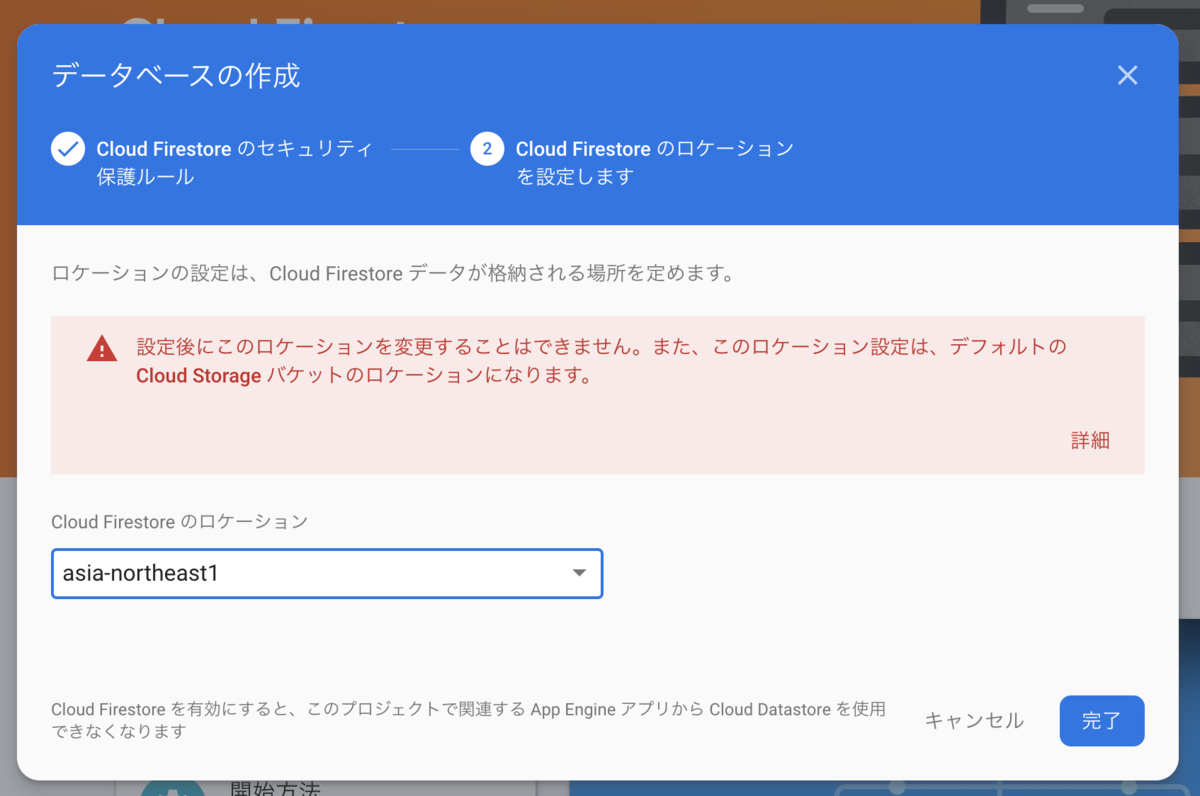Select Cloud Firestore のロケーションを設定します step

point(655,163)
